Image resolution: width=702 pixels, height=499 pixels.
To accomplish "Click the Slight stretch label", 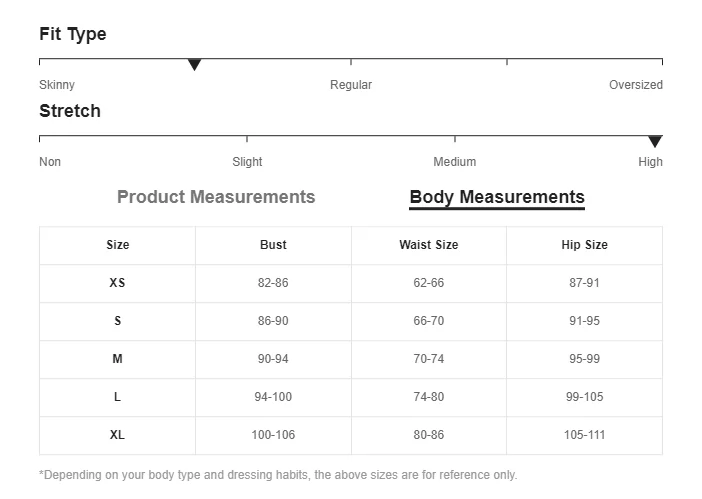I will 247,162.
